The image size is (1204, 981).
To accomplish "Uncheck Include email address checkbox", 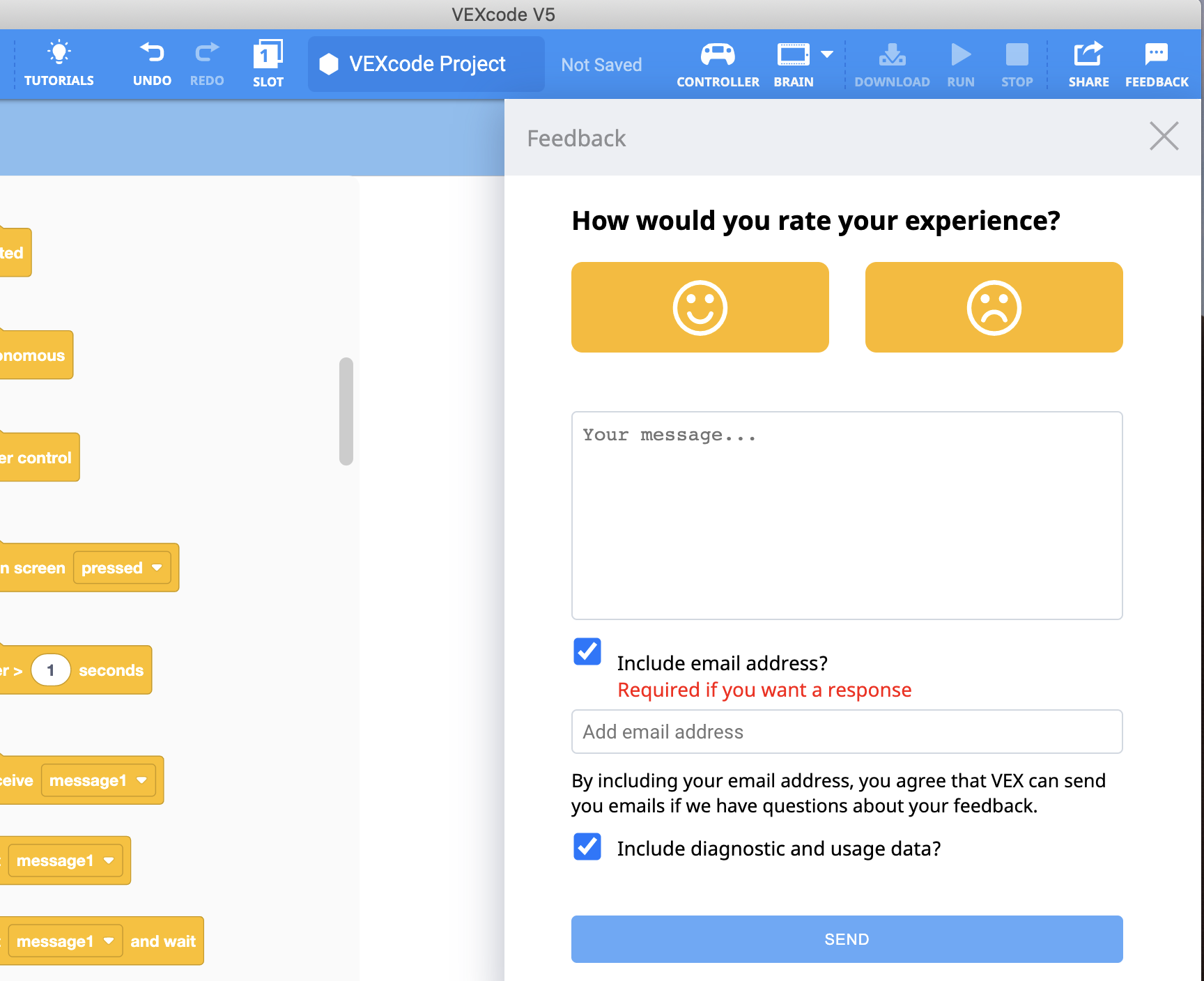I will (x=587, y=652).
